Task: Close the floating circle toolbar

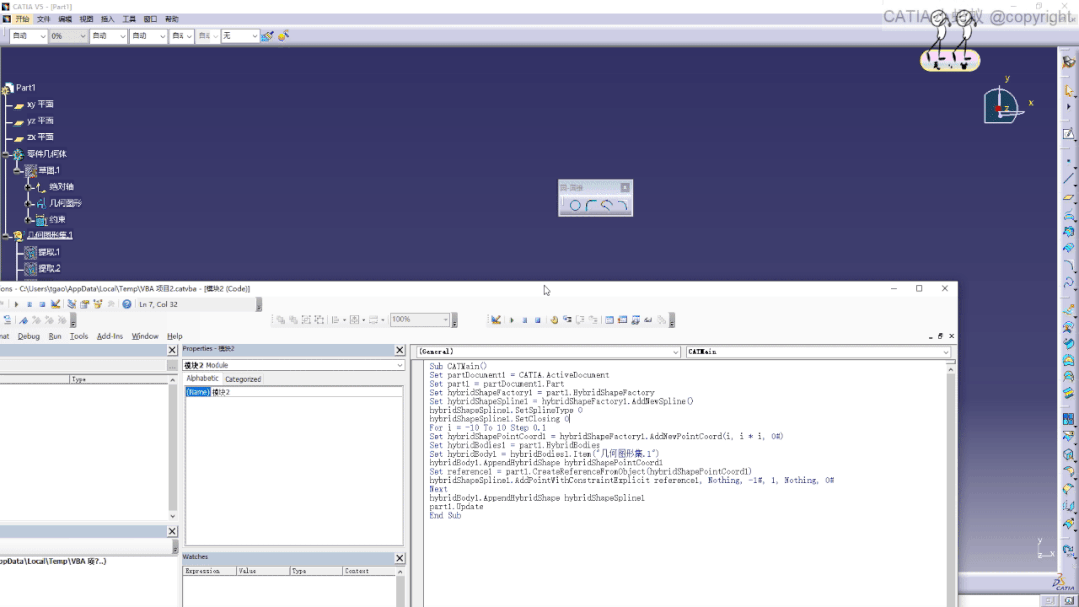Action: point(625,187)
